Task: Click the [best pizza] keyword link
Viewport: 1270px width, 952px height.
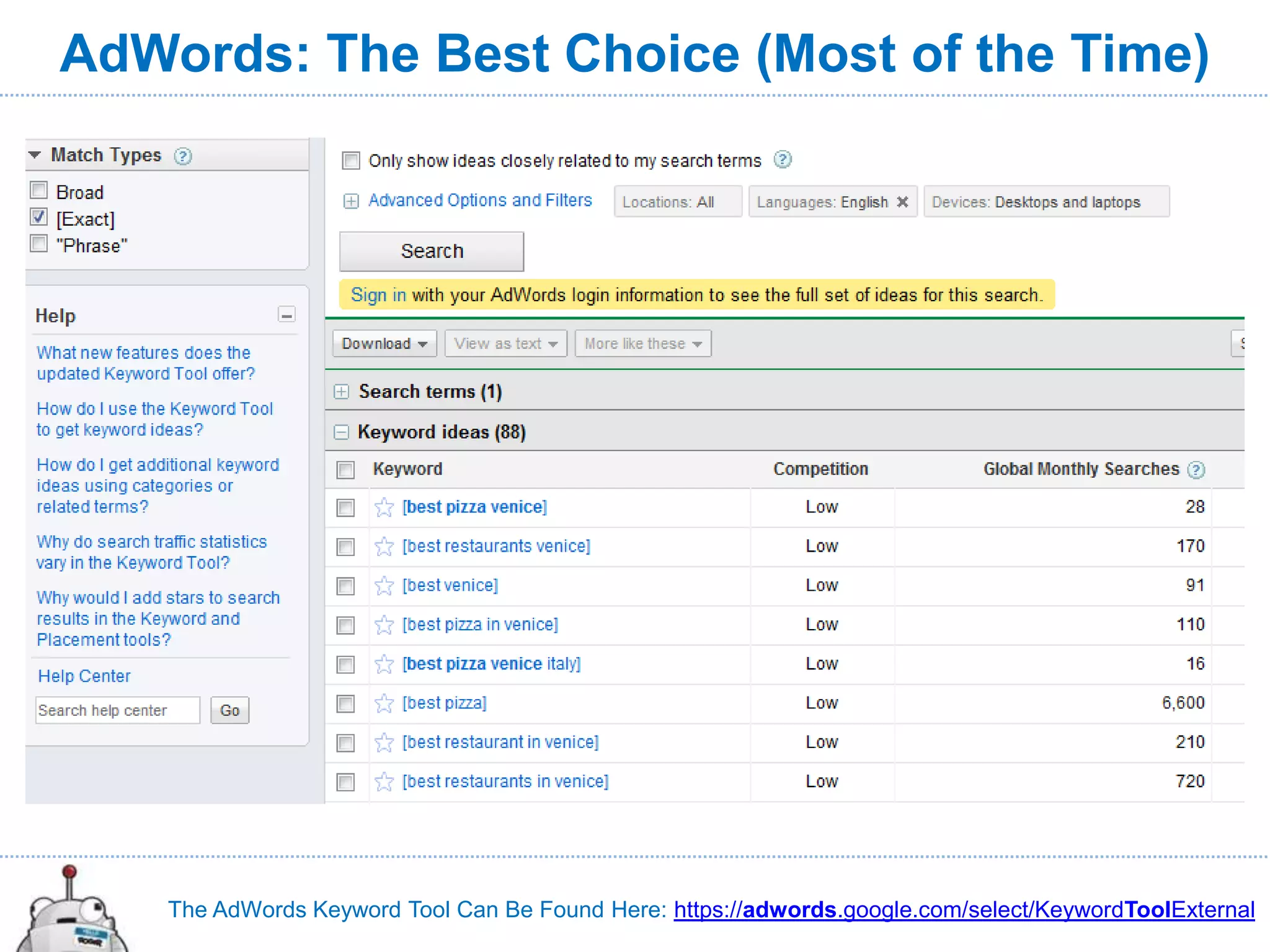Action: (x=445, y=703)
